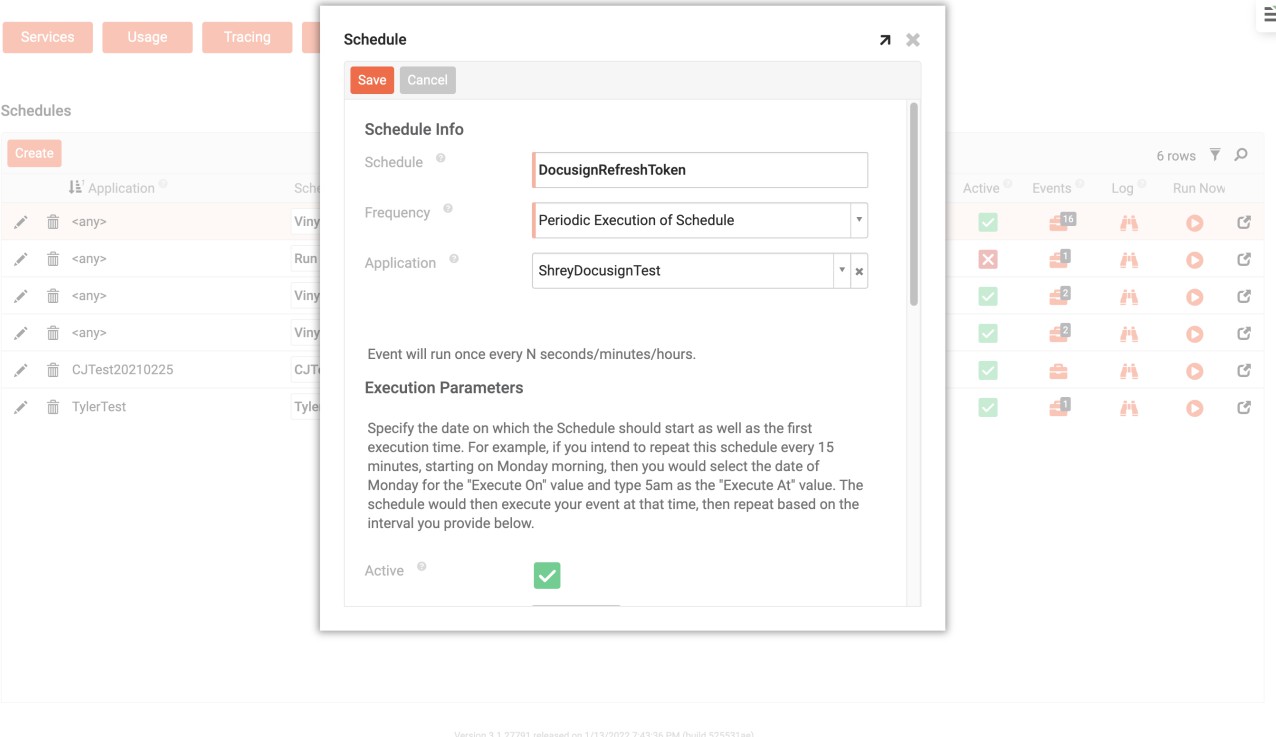Clear the ShreyDocusignTest application selection

859,271
